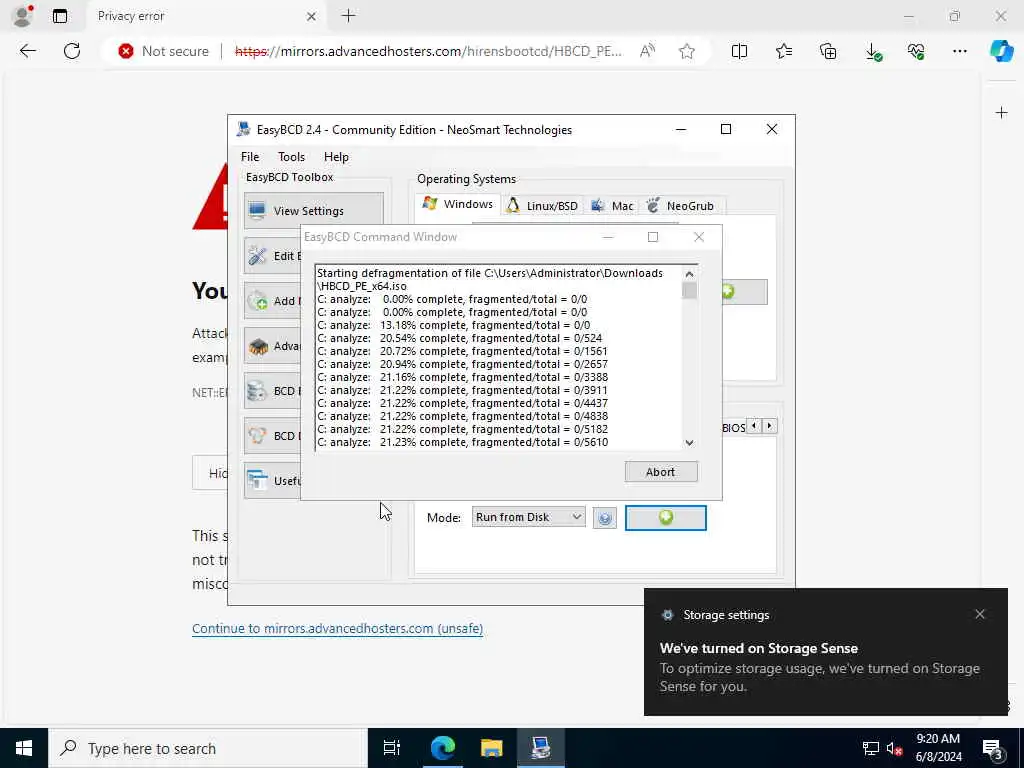This screenshot has width=1024, height=768.
Task: Click the Useful Utilities toolbox icon
Action: (x=258, y=481)
